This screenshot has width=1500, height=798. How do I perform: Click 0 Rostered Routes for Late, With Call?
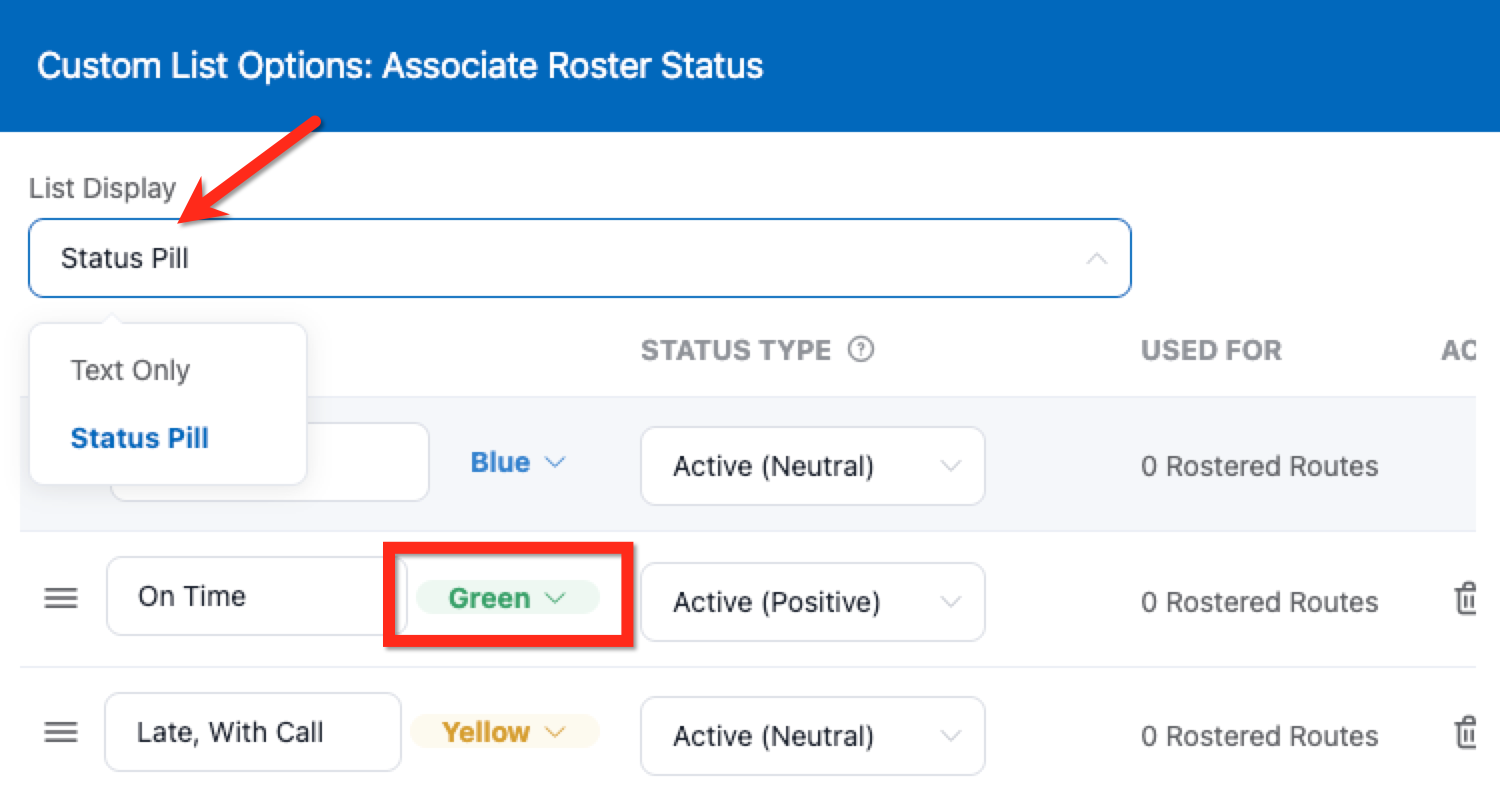[x=1259, y=736]
